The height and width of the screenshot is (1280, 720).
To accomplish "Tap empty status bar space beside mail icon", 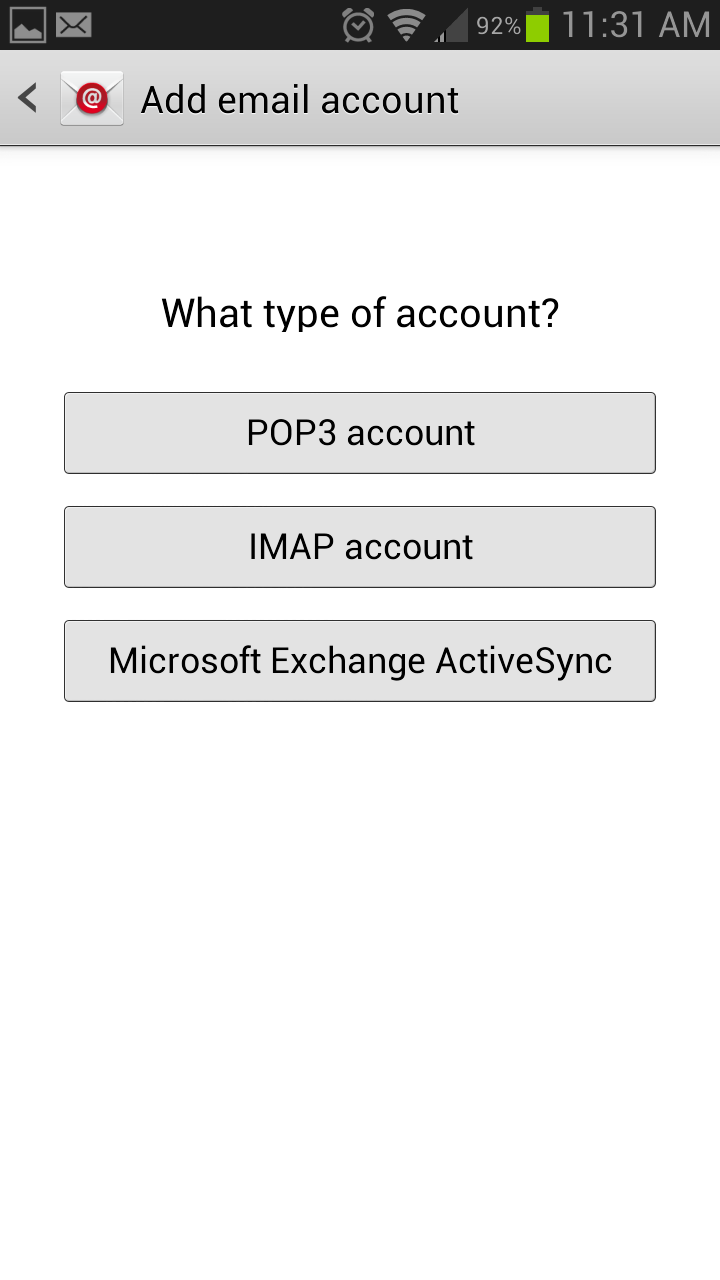I will point(215,25).
